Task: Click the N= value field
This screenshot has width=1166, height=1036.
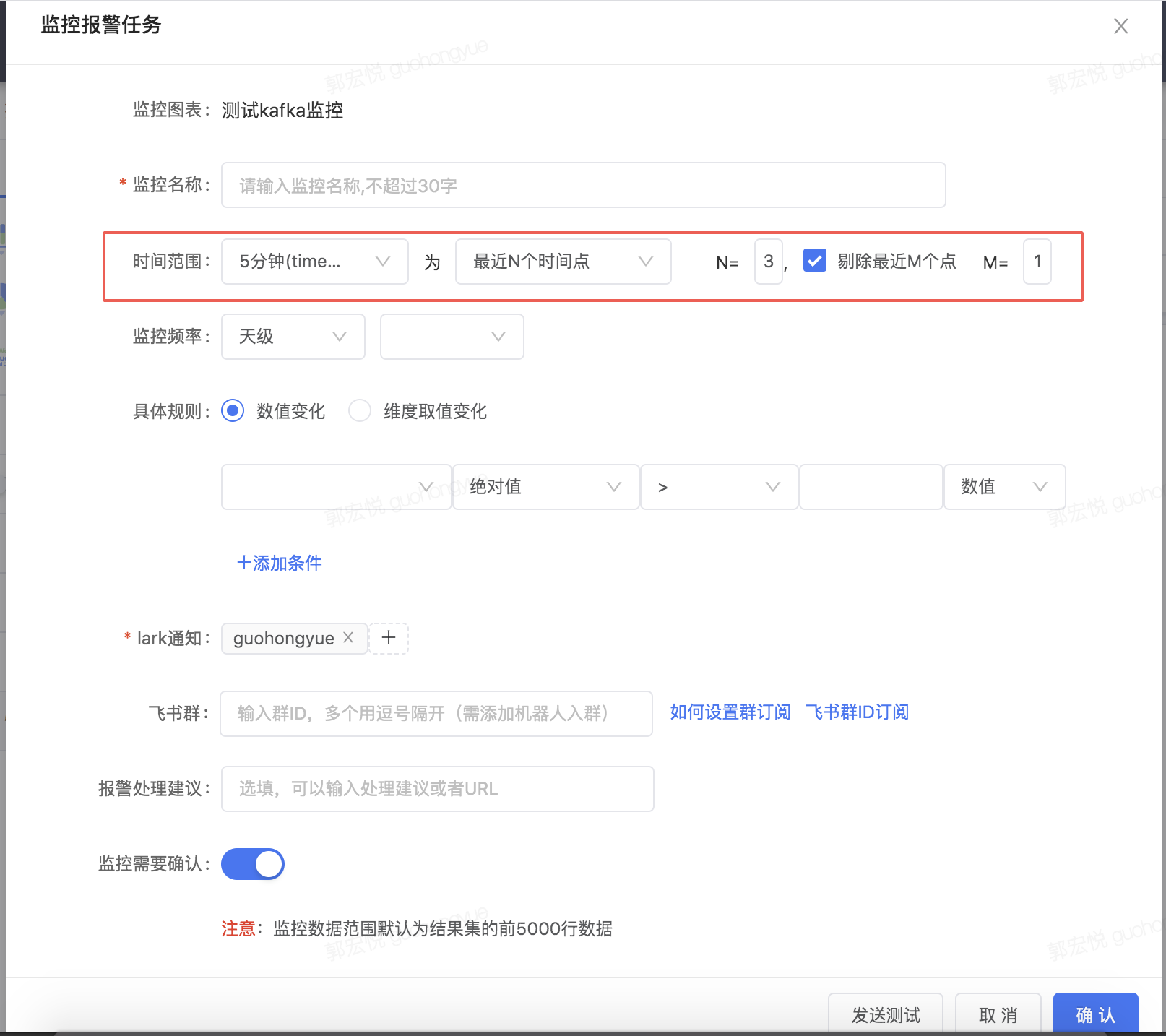Action: [x=769, y=262]
